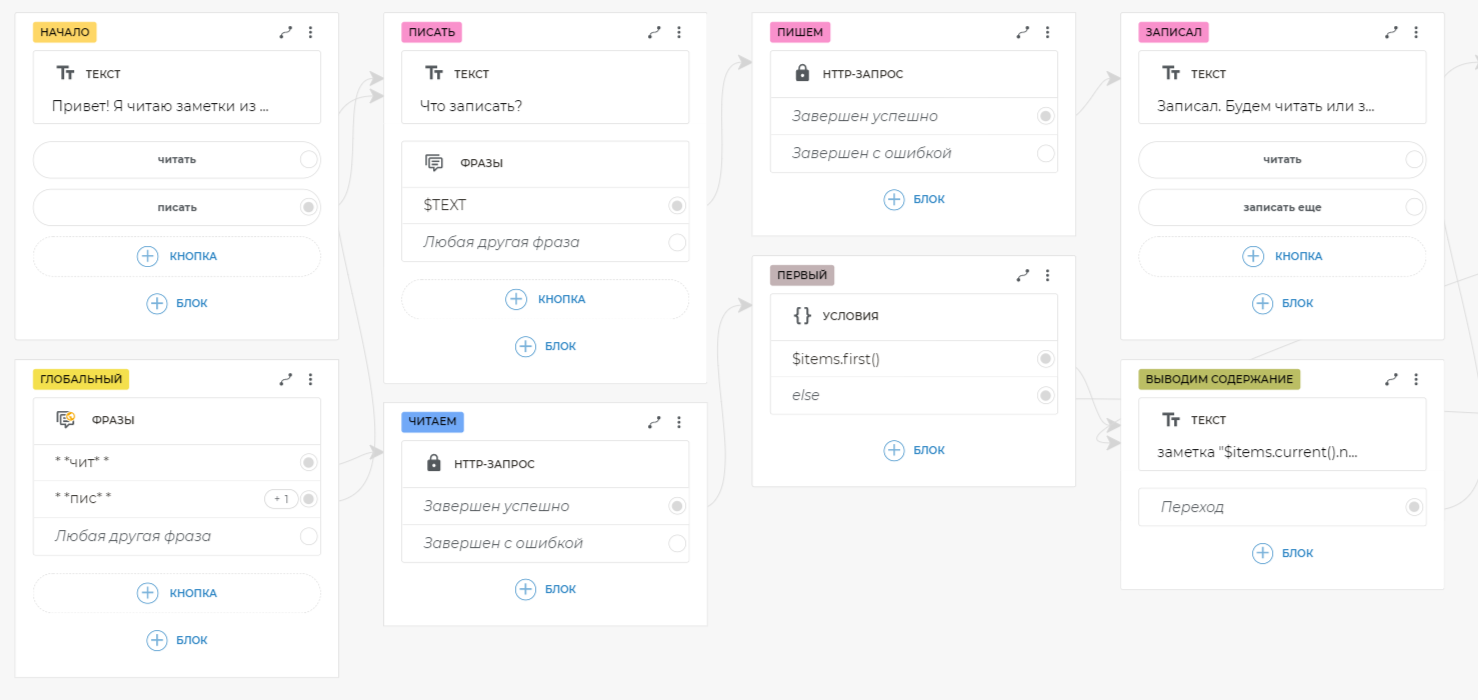Click the connection icon on ВЫВОДИМ СОДЕРЖАНИЕ card
The height and width of the screenshot is (700, 1478).
pos(1391,379)
